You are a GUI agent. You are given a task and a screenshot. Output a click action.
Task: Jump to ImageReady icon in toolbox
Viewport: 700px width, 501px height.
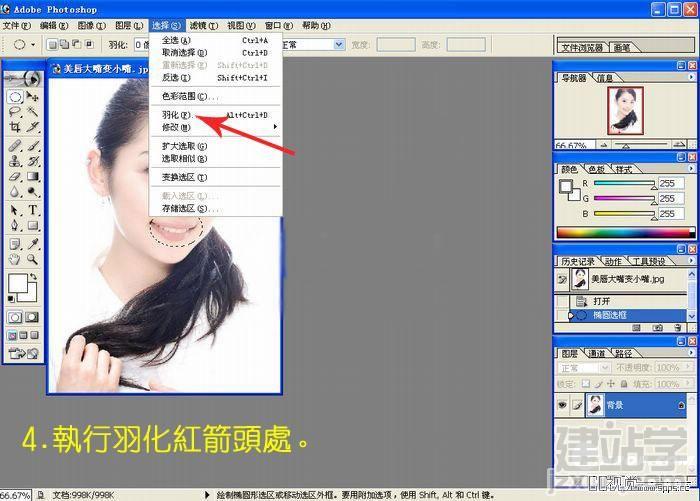pyautogui.click(x=23, y=354)
